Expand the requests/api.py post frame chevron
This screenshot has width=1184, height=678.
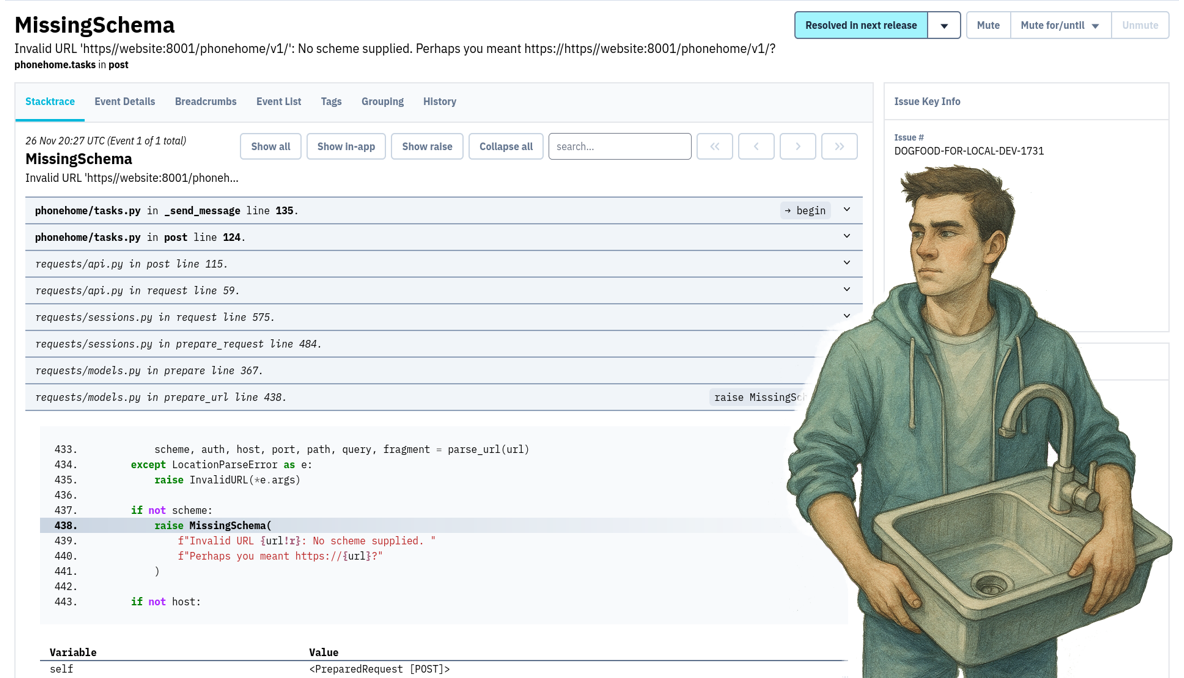tap(845, 263)
